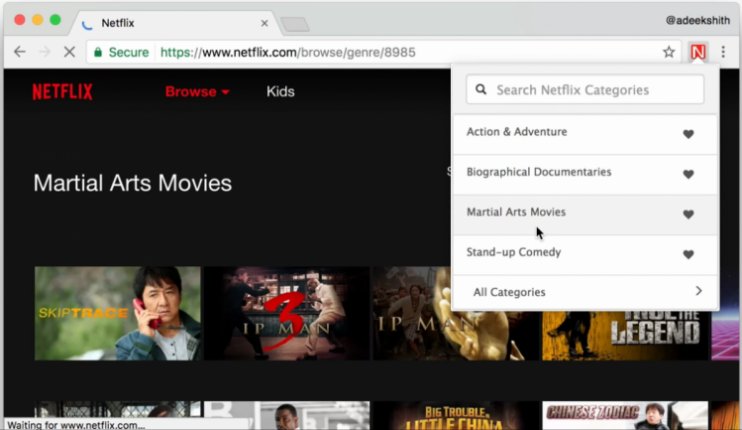Toggle heart for Martial Arts Movies
742x430 pixels.
click(688, 214)
